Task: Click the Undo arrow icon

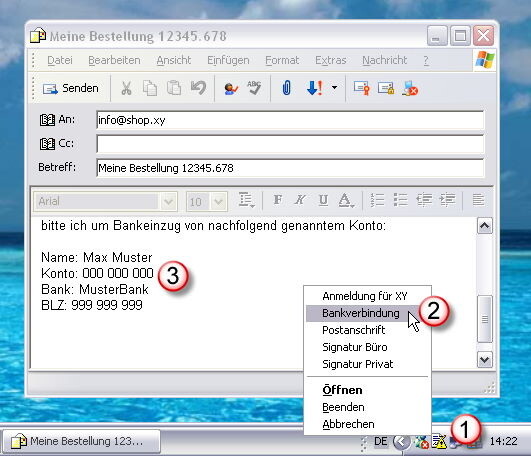Action: pos(198,88)
